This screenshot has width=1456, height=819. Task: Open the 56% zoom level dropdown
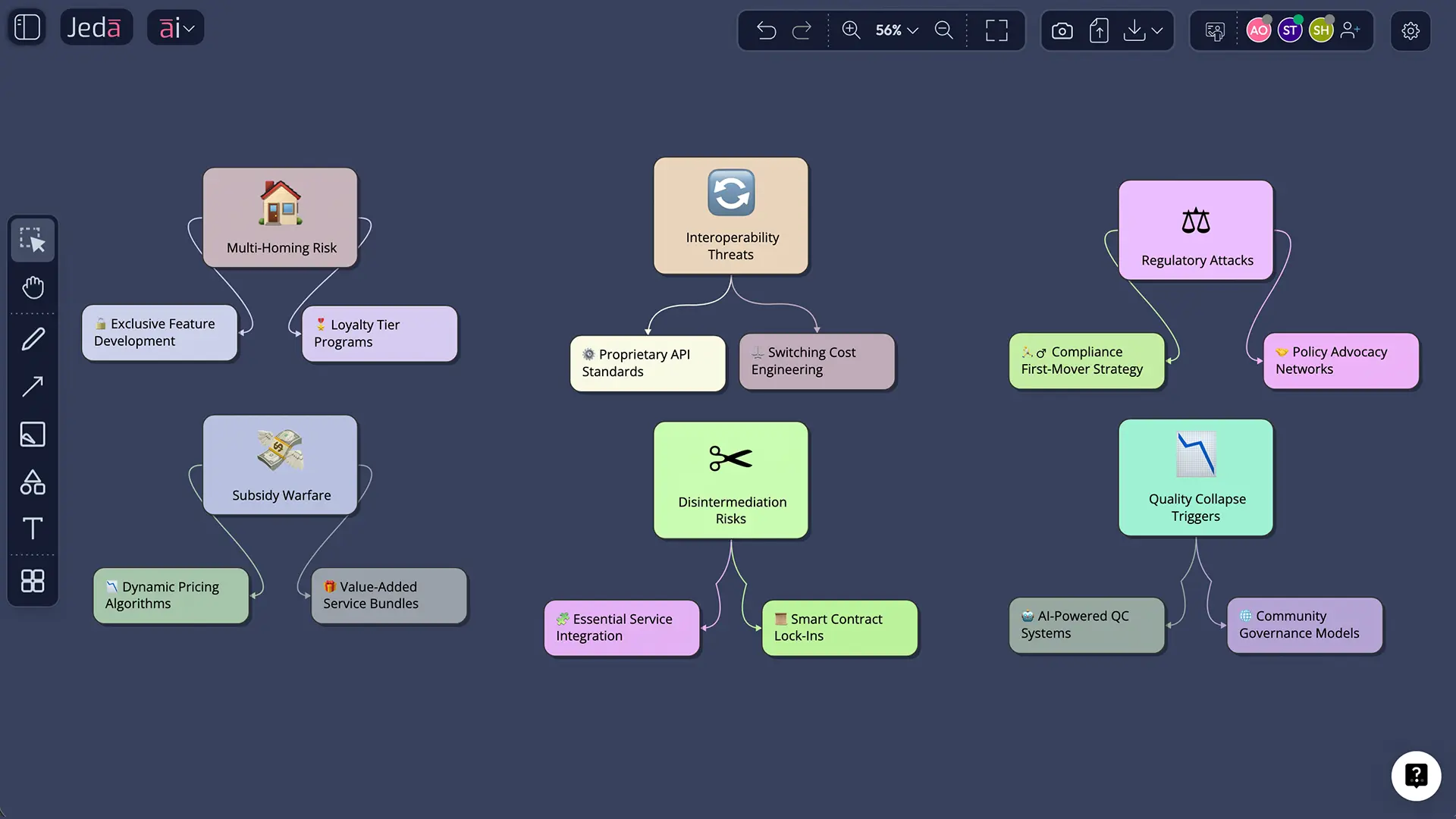coord(897,30)
